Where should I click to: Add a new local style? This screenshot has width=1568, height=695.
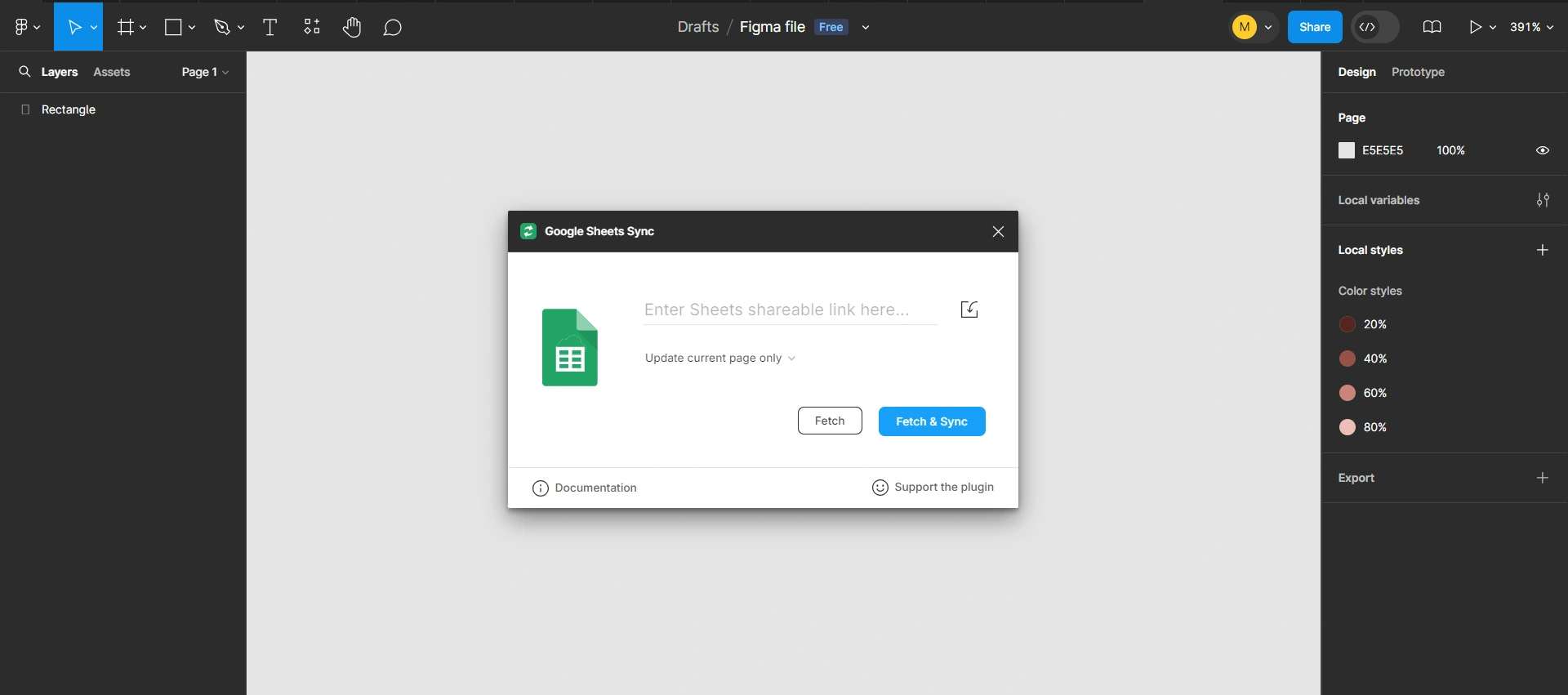pyautogui.click(x=1543, y=250)
